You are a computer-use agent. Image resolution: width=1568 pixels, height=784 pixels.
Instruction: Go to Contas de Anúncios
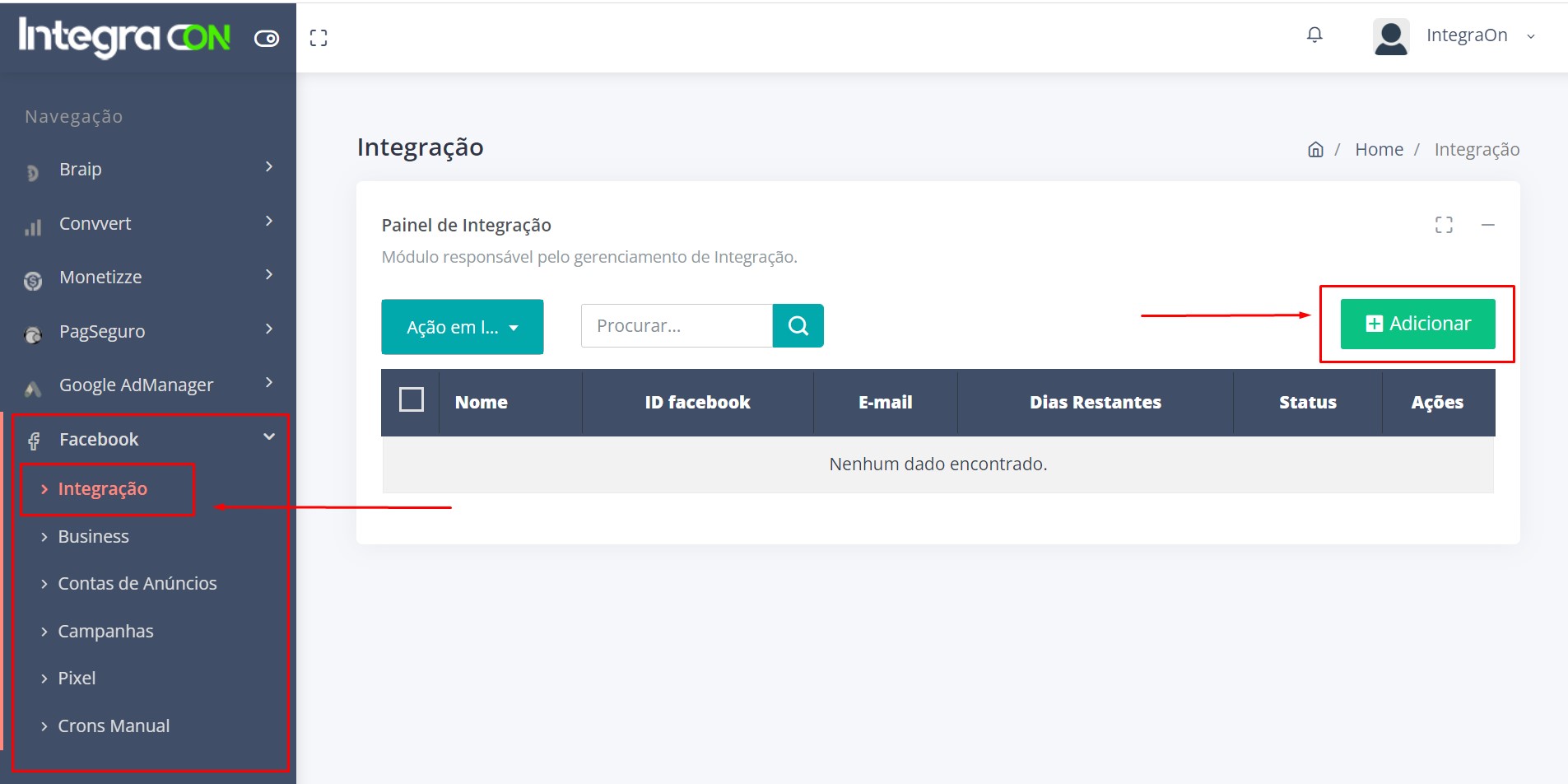coord(137,584)
